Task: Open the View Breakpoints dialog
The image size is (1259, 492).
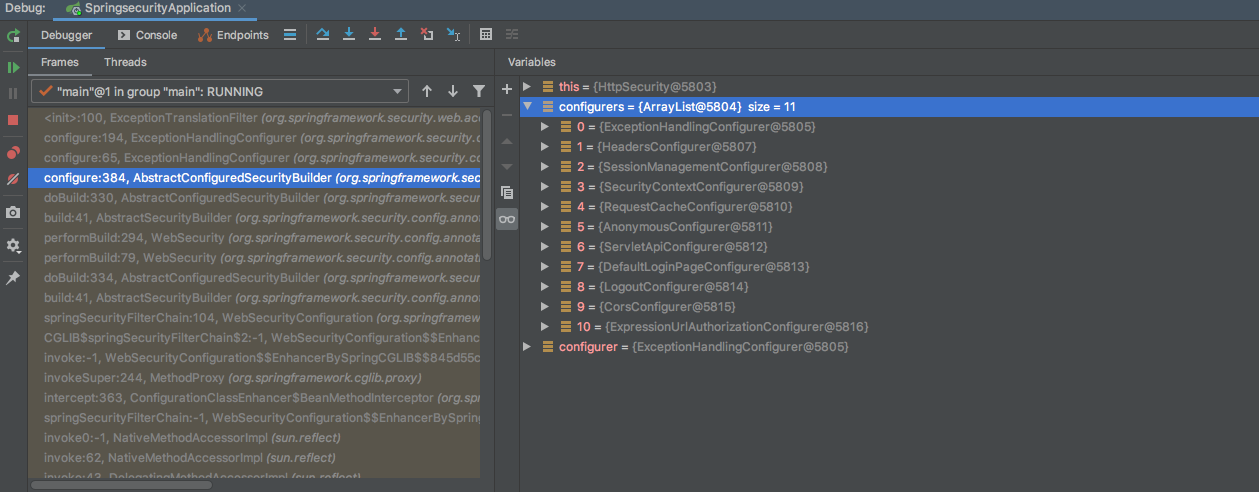Action: click(13, 153)
